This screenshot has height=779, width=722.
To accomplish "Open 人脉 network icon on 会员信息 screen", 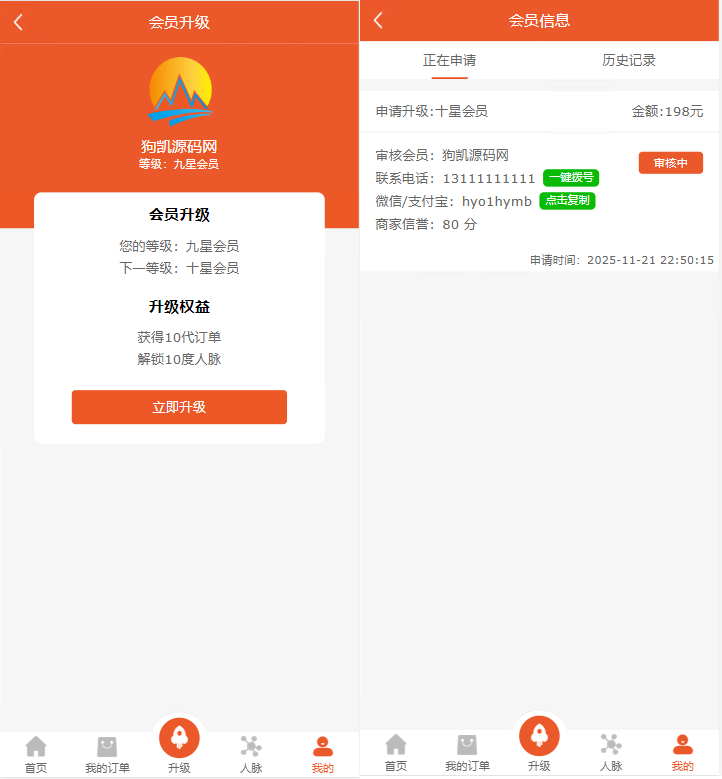I will pos(611,745).
